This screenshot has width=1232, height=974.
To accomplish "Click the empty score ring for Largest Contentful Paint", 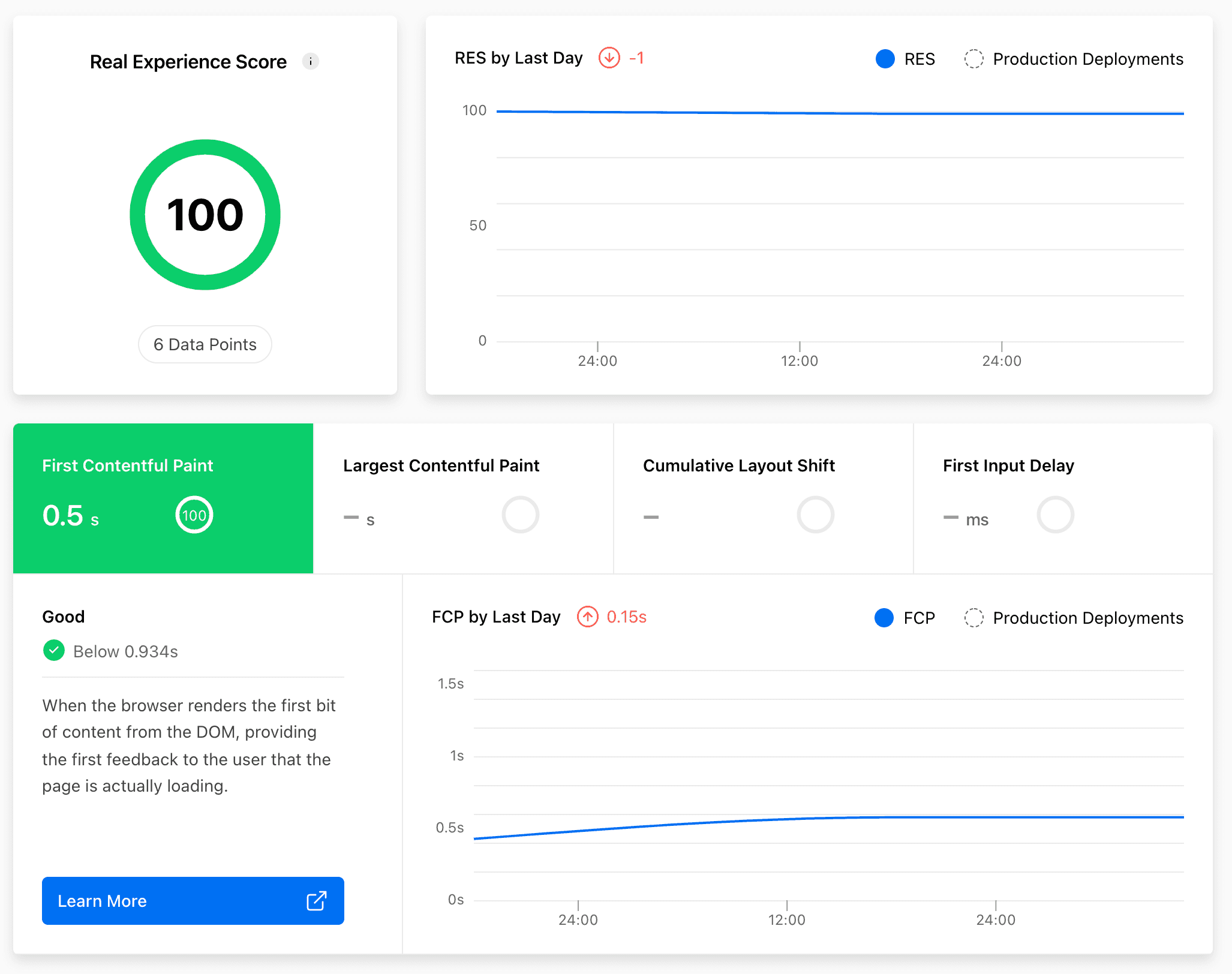I will click(520, 515).
